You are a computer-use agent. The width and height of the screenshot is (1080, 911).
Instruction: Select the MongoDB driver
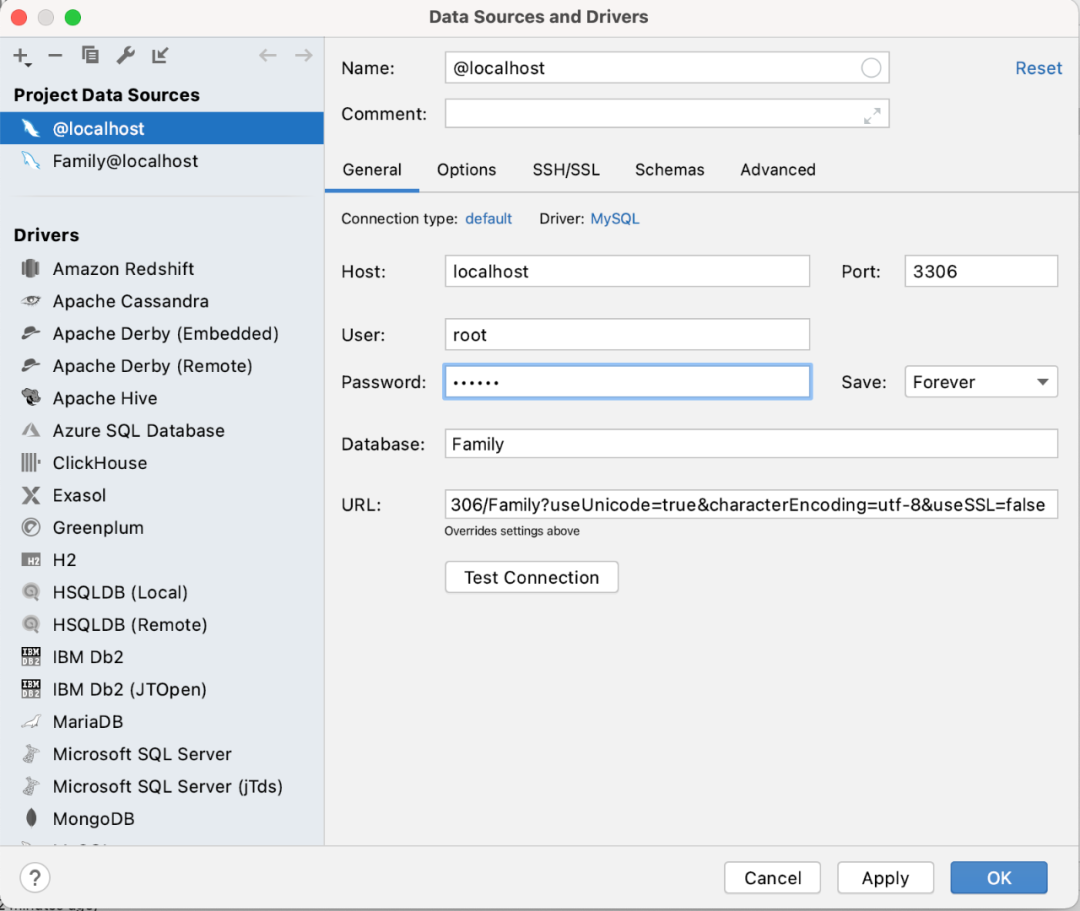pos(93,819)
